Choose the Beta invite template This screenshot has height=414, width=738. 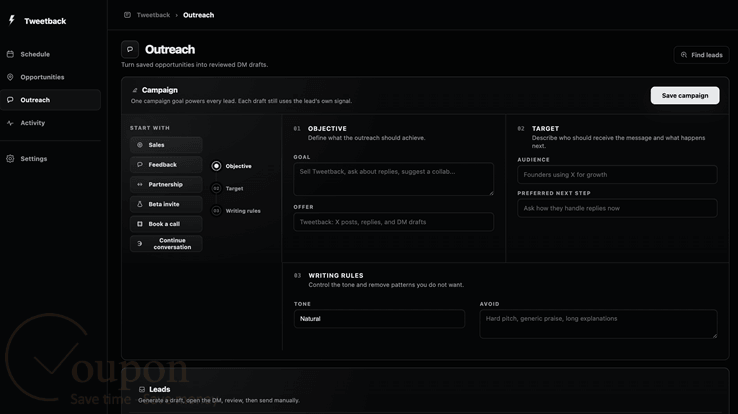pos(166,204)
